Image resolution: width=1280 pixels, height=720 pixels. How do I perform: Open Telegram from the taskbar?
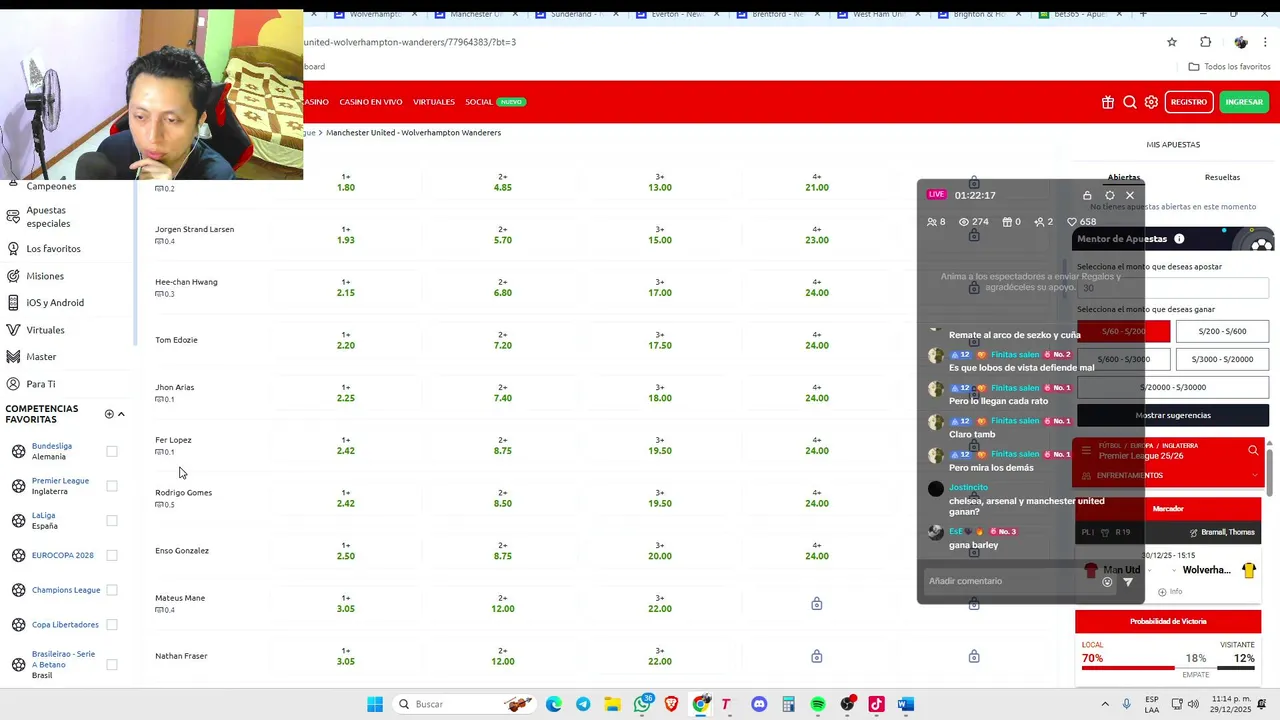[x=583, y=704]
